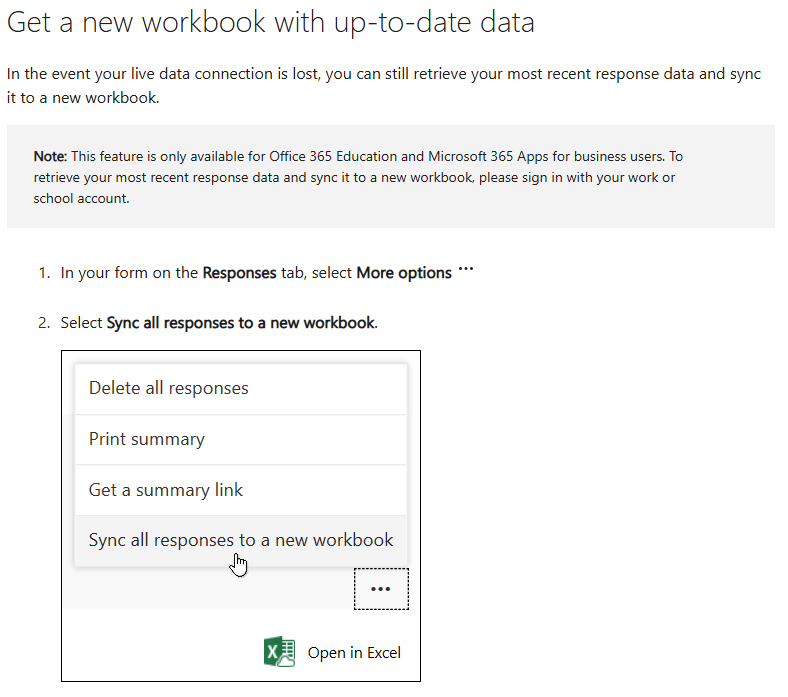The image size is (788, 697).
Task: Click the ellipsis icon after More options in step 1
Action: click(x=466, y=269)
